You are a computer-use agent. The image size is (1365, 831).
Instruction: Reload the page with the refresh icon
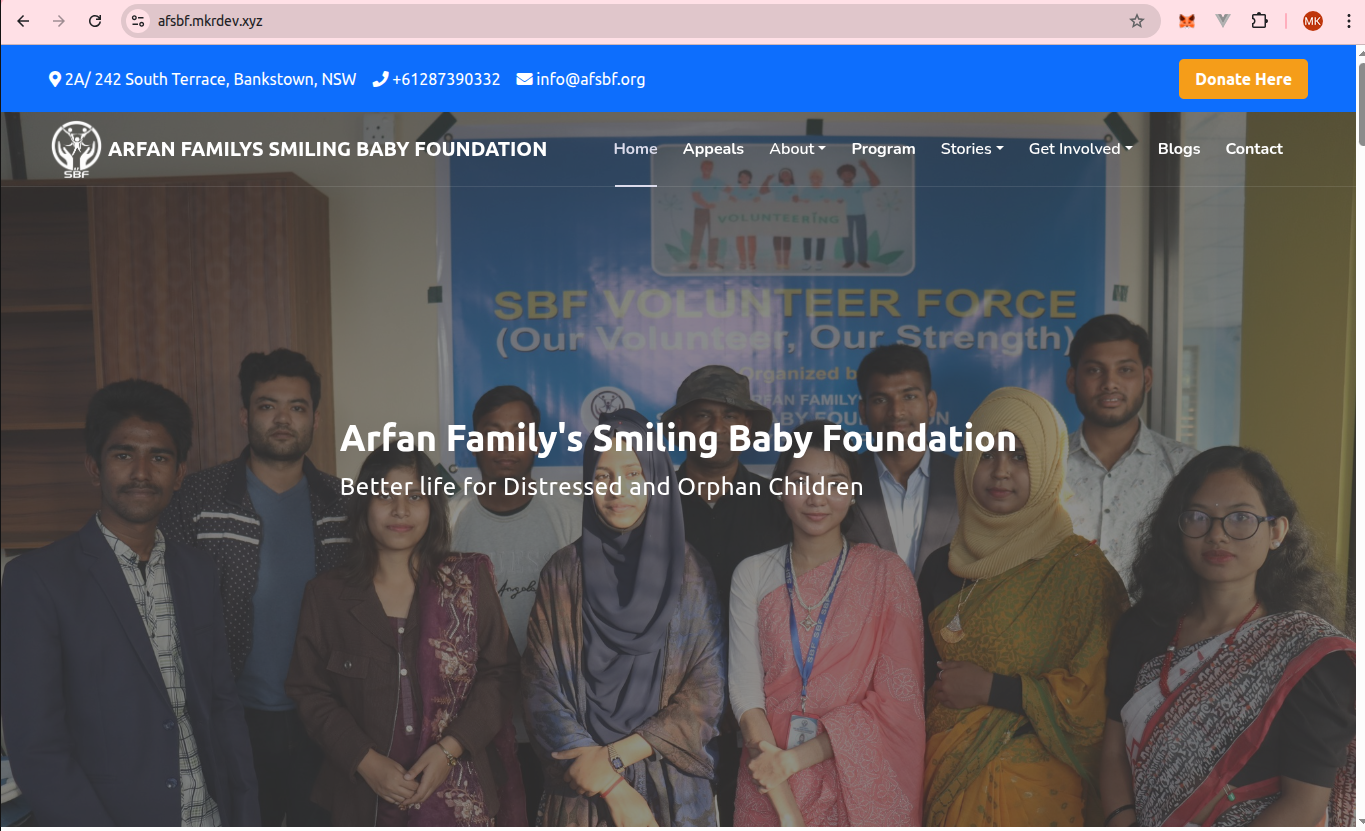[x=95, y=21]
